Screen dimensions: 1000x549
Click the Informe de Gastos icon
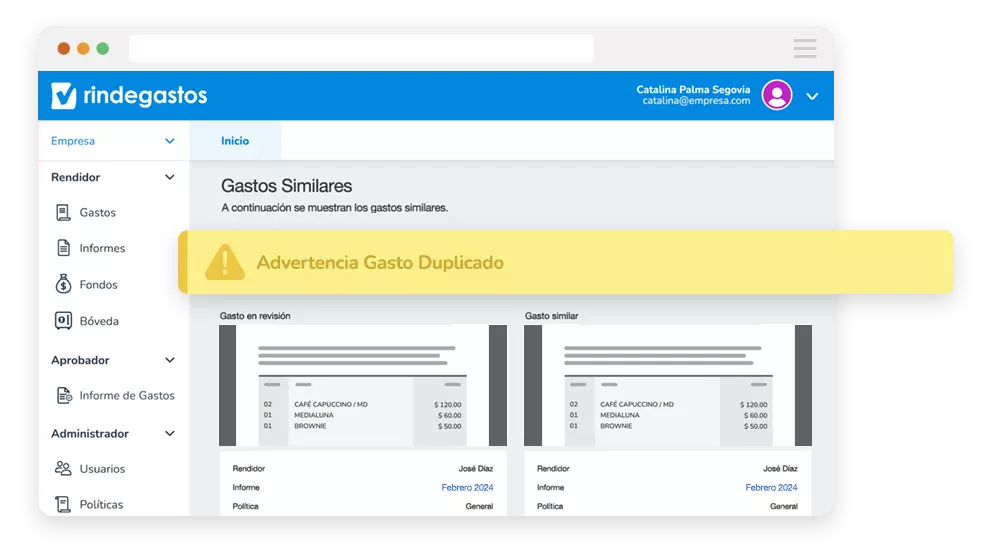click(63, 395)
